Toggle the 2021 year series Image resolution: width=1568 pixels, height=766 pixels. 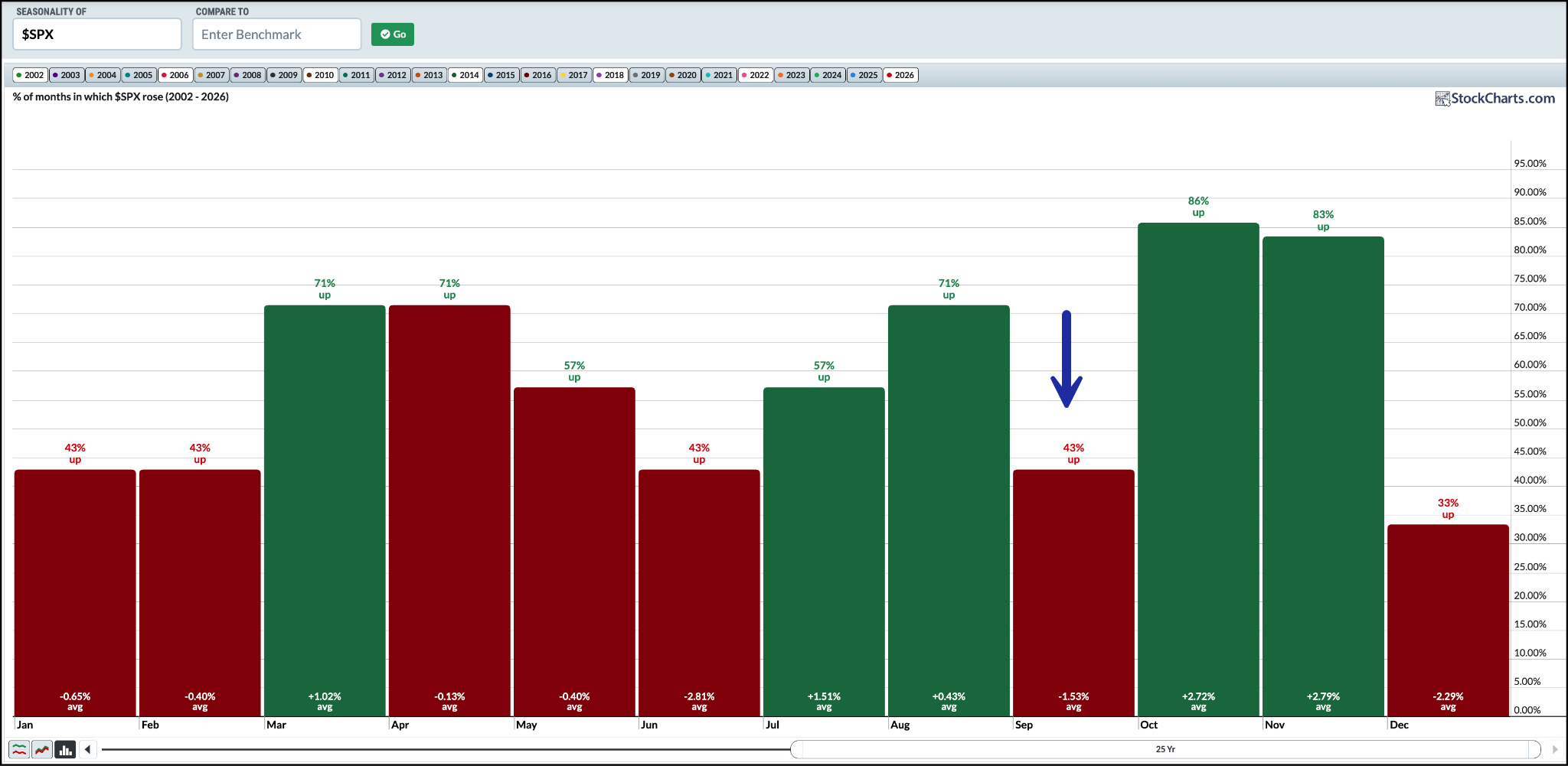click(x=720, y=75)
